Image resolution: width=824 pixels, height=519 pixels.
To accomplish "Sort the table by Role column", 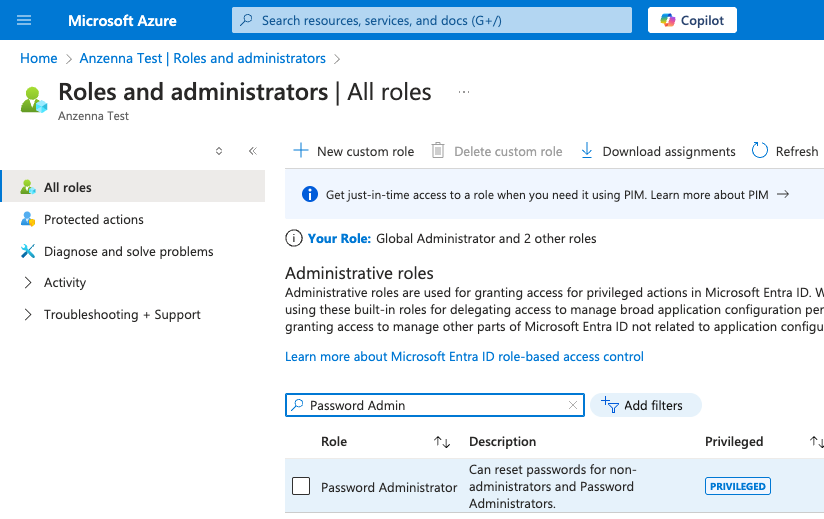I will 441,442.
